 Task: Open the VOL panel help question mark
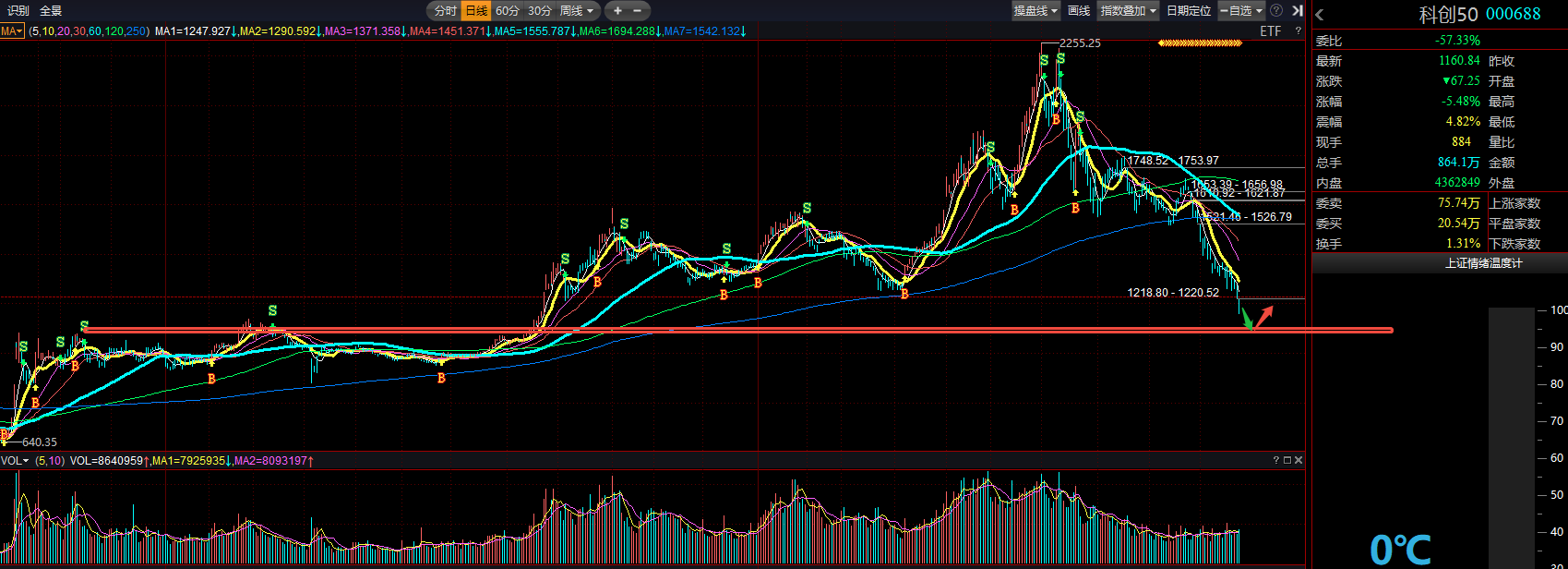(x=1276, y=460)
